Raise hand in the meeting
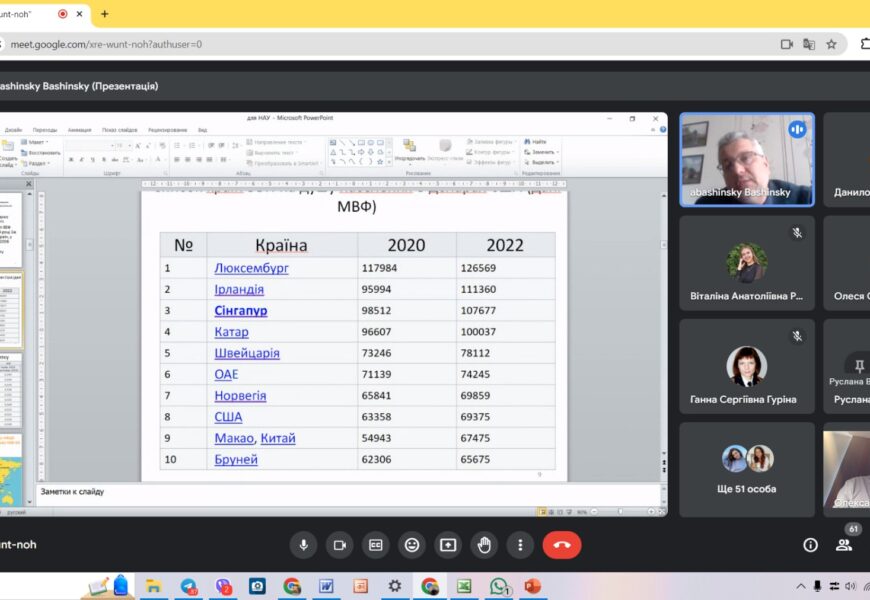 point(484,545)
